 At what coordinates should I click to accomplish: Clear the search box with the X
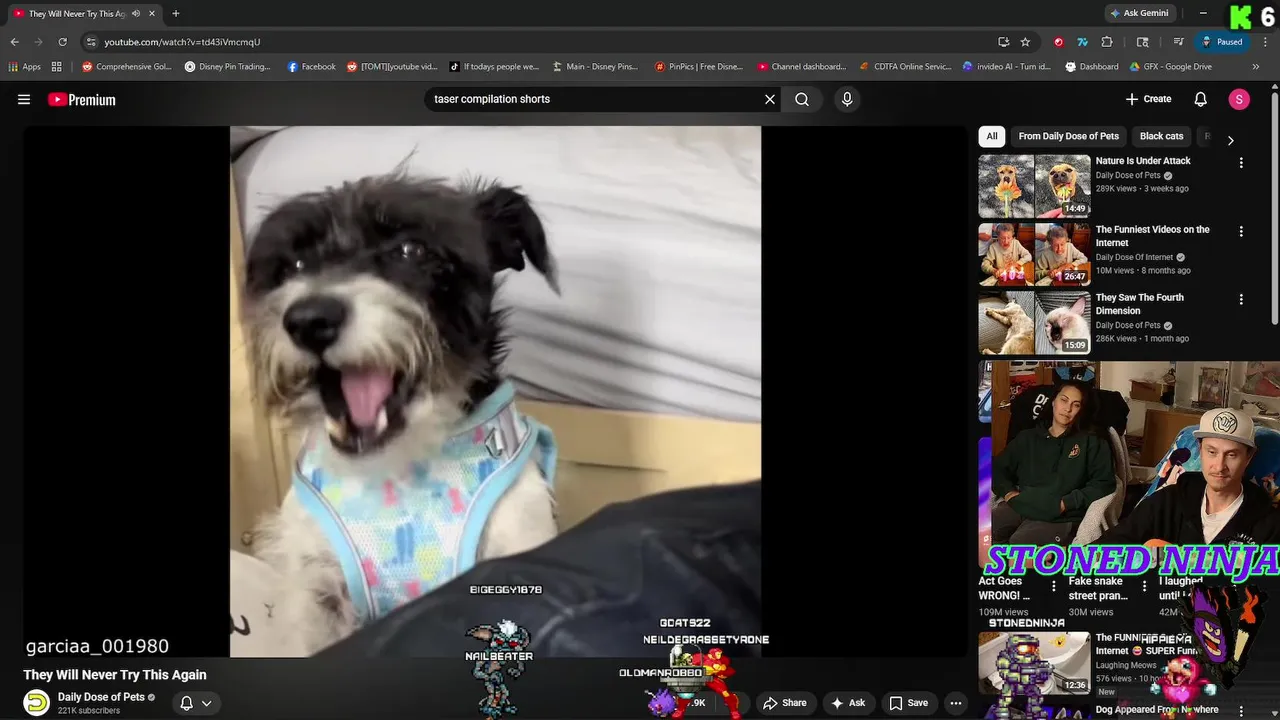coord(769,99)
